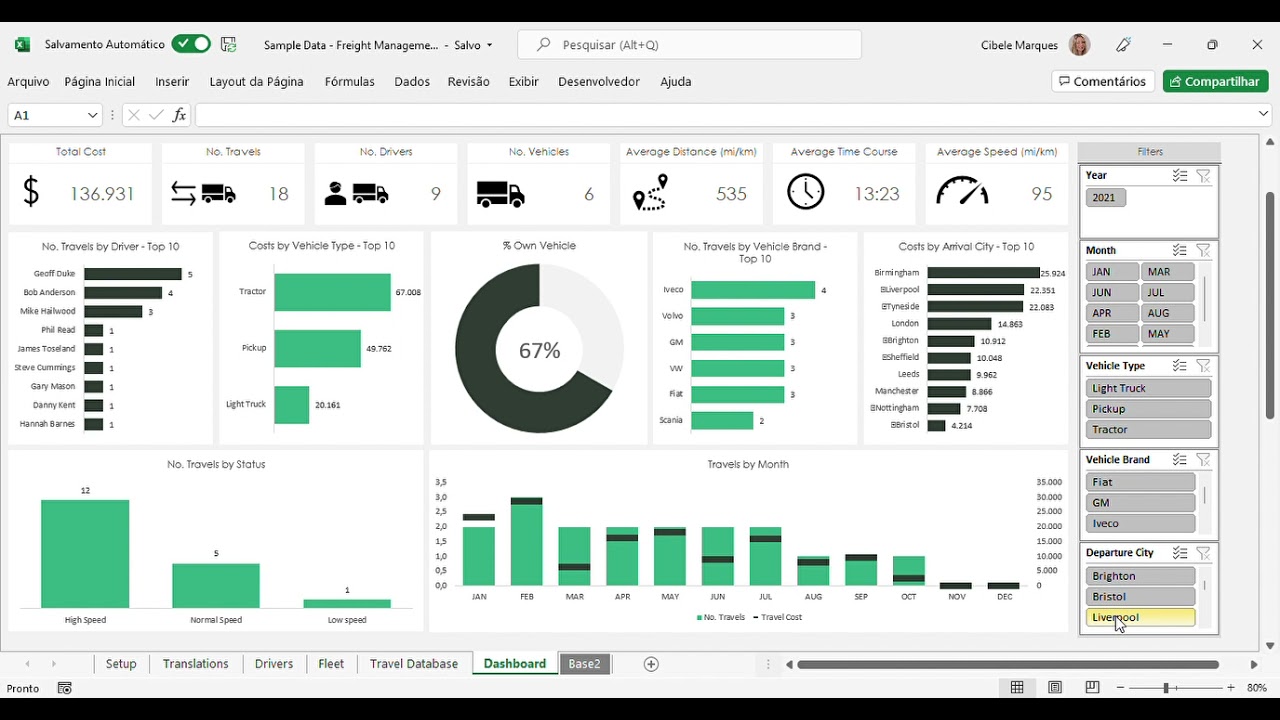
Task: Clear filter on Month slicer
Action: [x=1204, y=251]
